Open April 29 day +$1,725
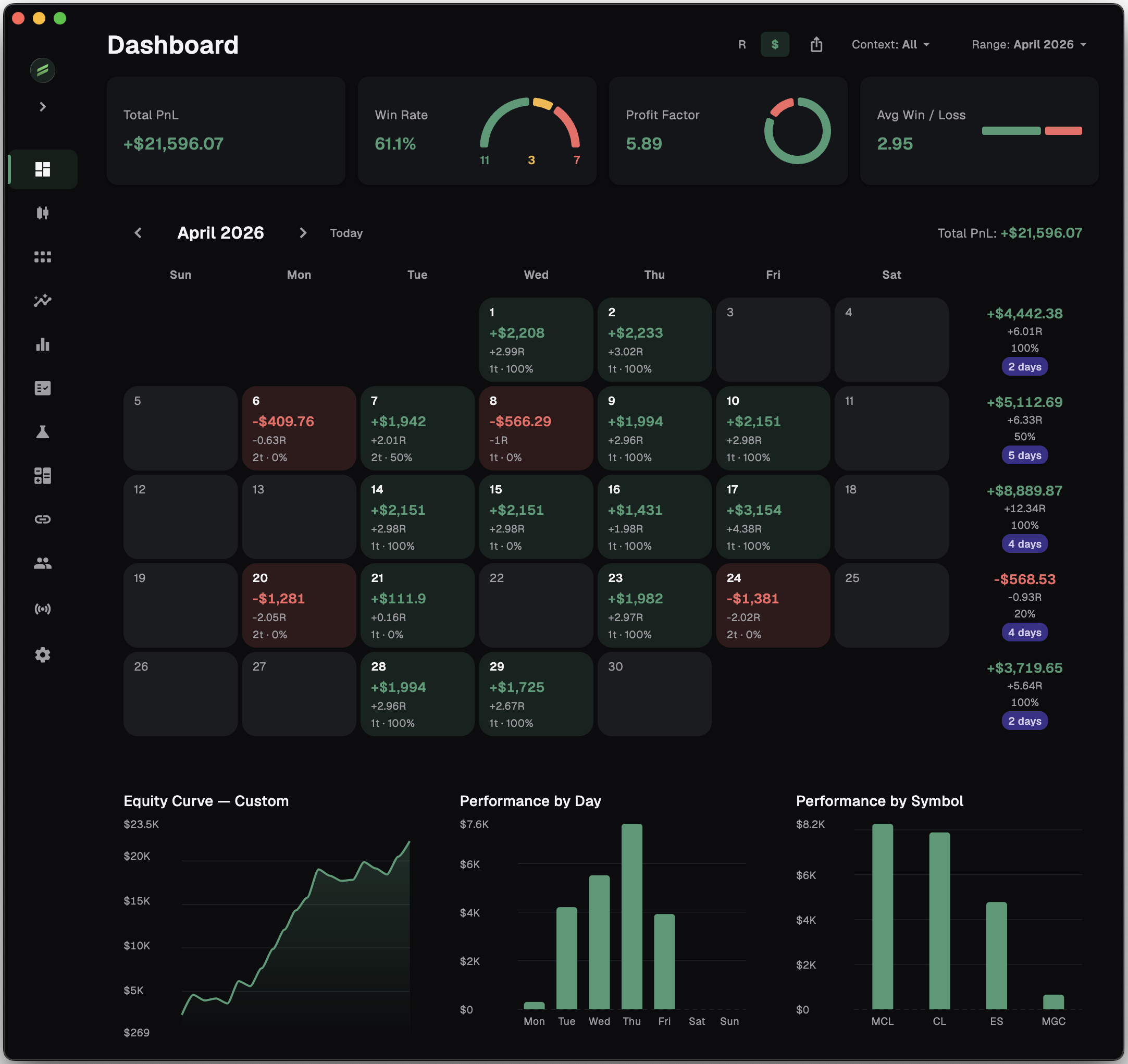Viewport: 1128px width, 1064px height. [x=536, y=694]
